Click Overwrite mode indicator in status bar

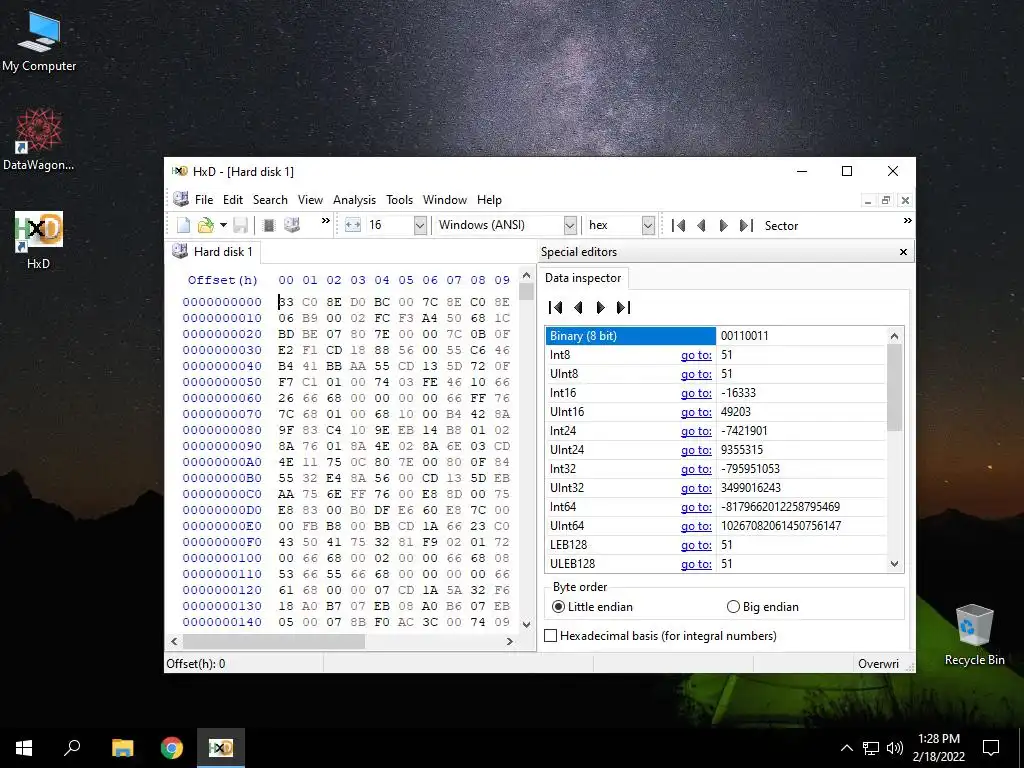(878, 664)
